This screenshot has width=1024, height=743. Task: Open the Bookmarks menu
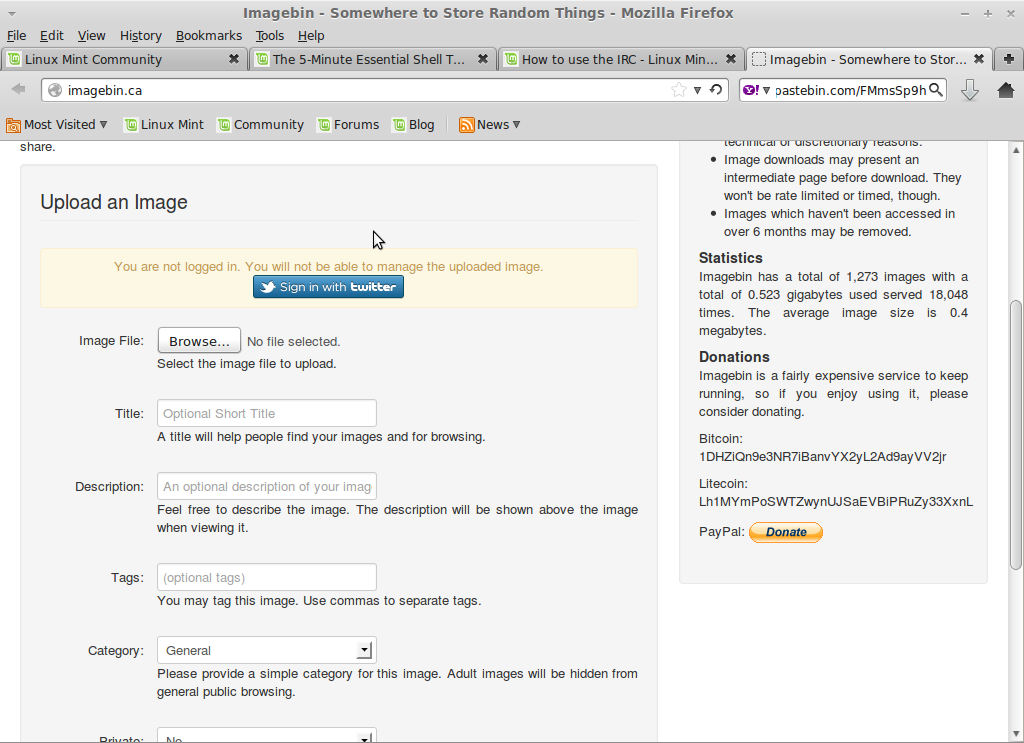(x=209, y=36)
